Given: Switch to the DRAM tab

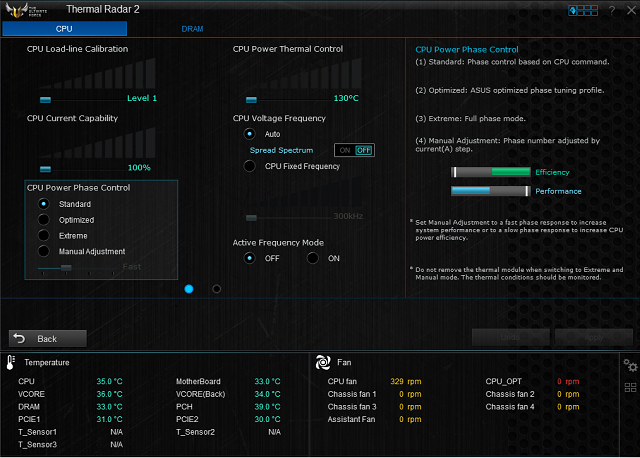Looking at the screenshot, I should click(x=192, y=29).
